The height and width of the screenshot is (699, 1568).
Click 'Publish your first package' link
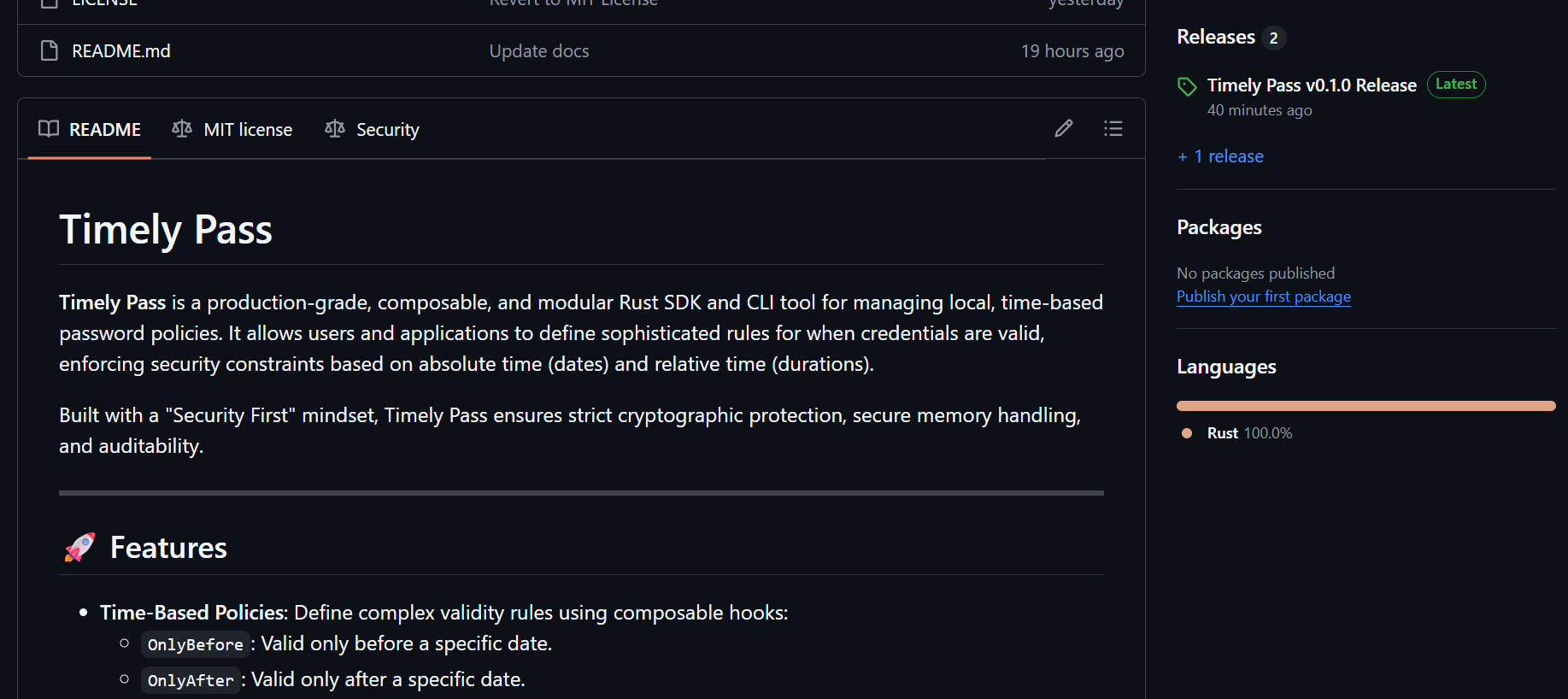click(x=1263, y=297)
